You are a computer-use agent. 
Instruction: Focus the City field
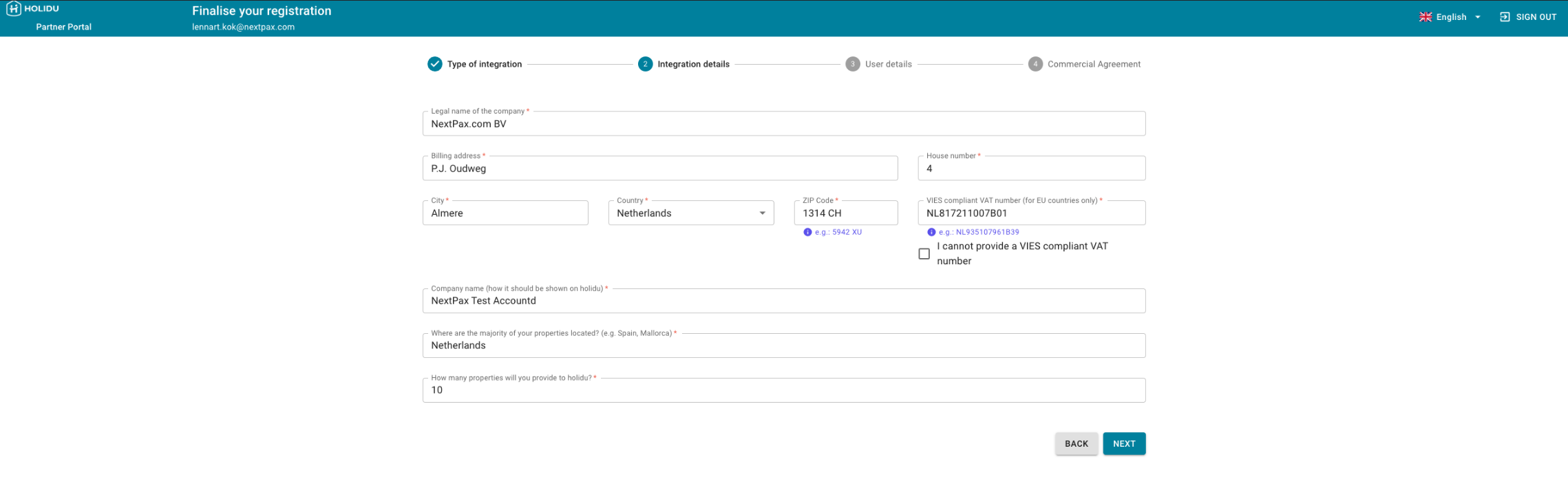click(505, 213)
